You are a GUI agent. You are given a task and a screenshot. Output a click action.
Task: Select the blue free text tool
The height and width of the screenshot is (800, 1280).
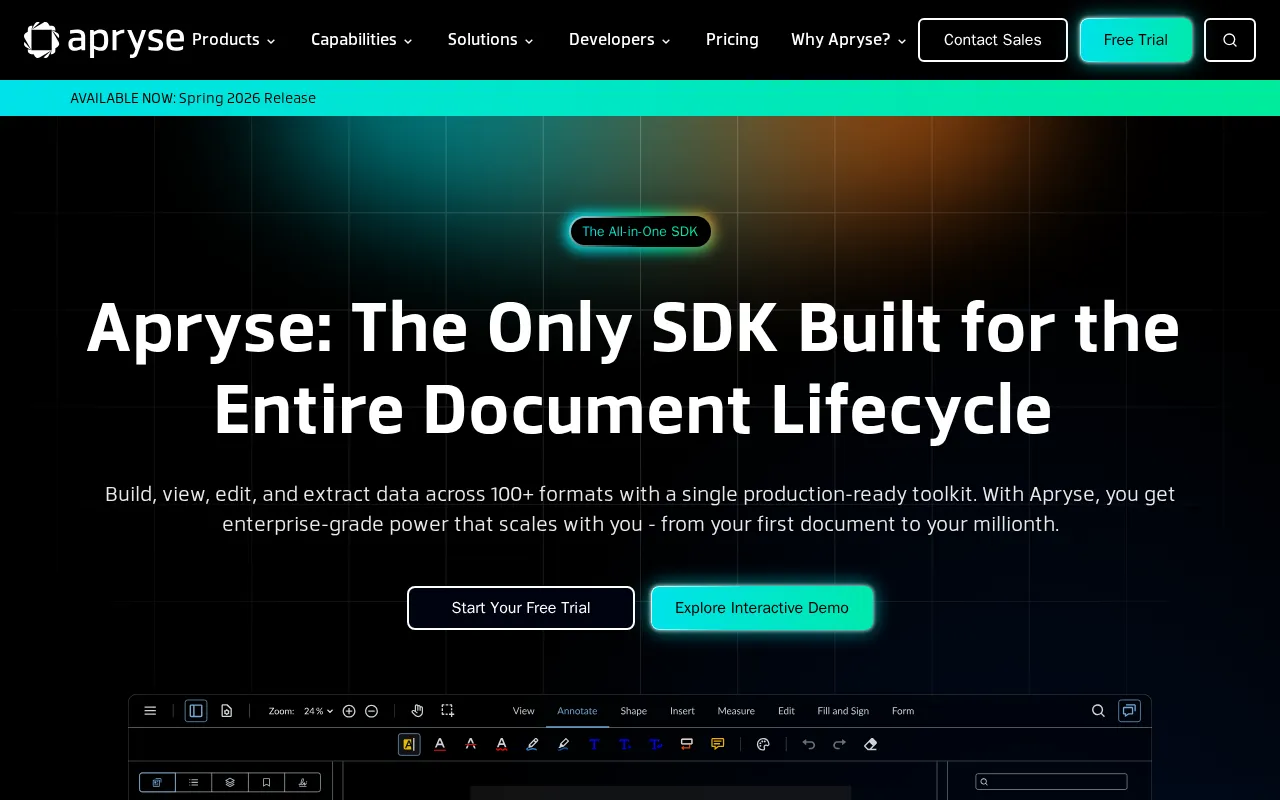(594, 744)
